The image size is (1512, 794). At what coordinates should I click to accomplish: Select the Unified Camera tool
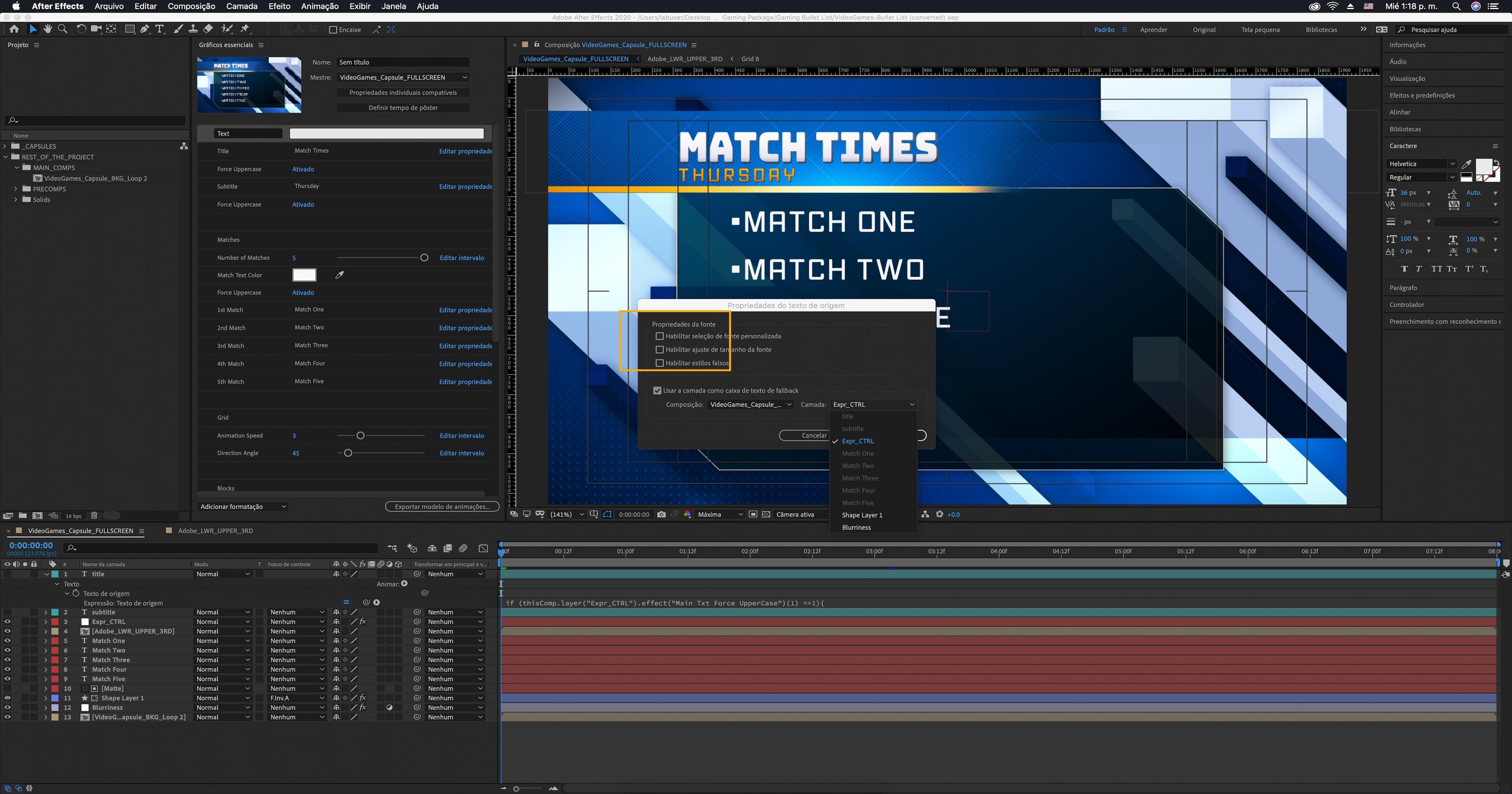click(96, 29)
